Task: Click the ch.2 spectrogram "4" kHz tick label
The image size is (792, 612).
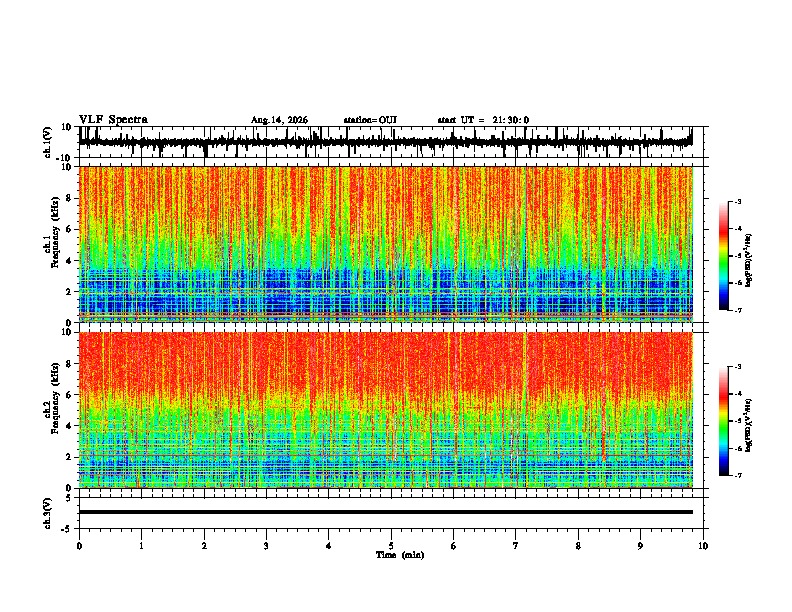Action: point(69,426)
